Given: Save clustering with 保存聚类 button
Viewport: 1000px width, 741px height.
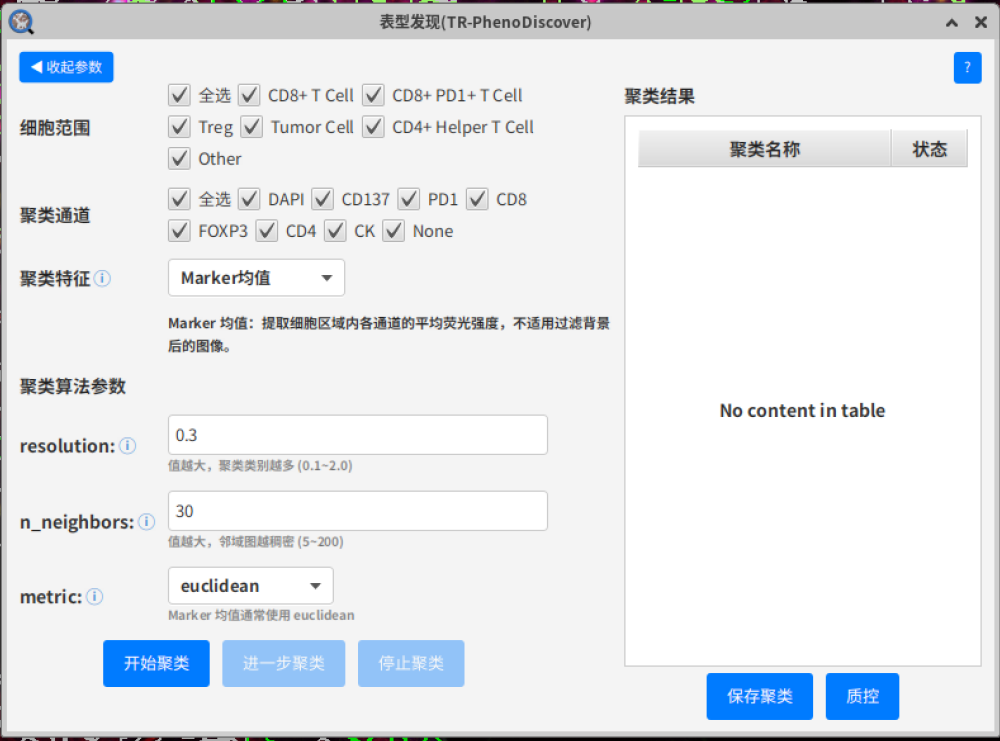Looking at the screenshot, I should coord(760,696).
